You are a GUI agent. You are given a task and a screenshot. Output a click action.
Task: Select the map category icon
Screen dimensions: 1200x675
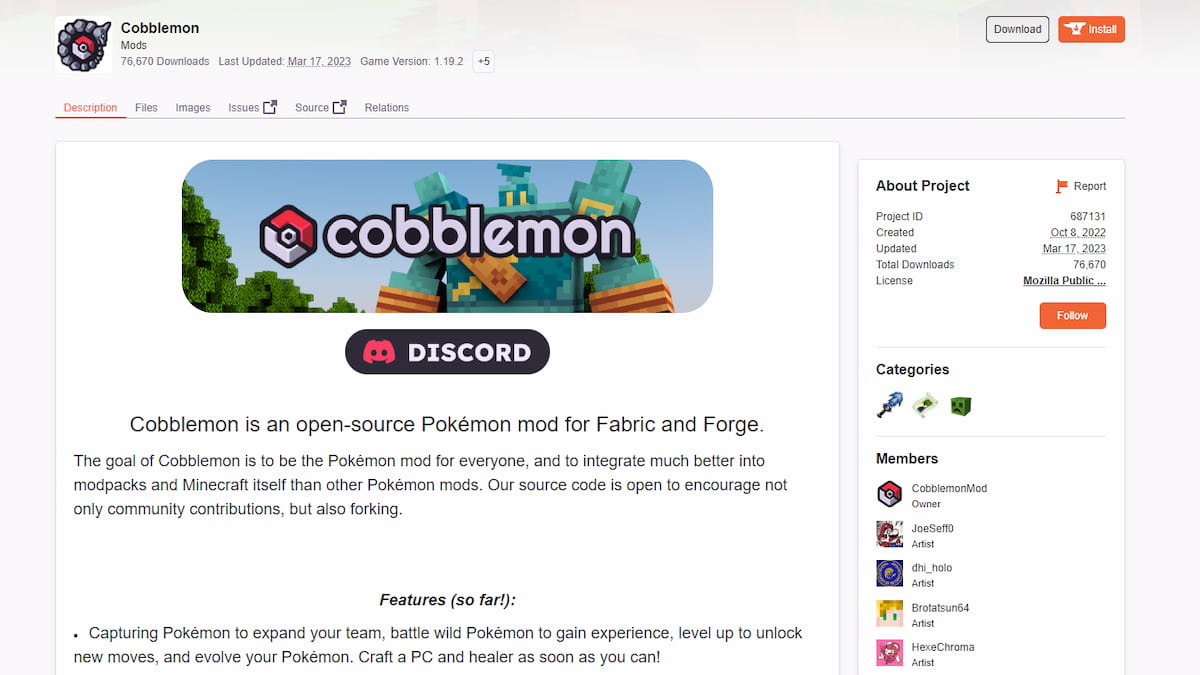[925, 405]
